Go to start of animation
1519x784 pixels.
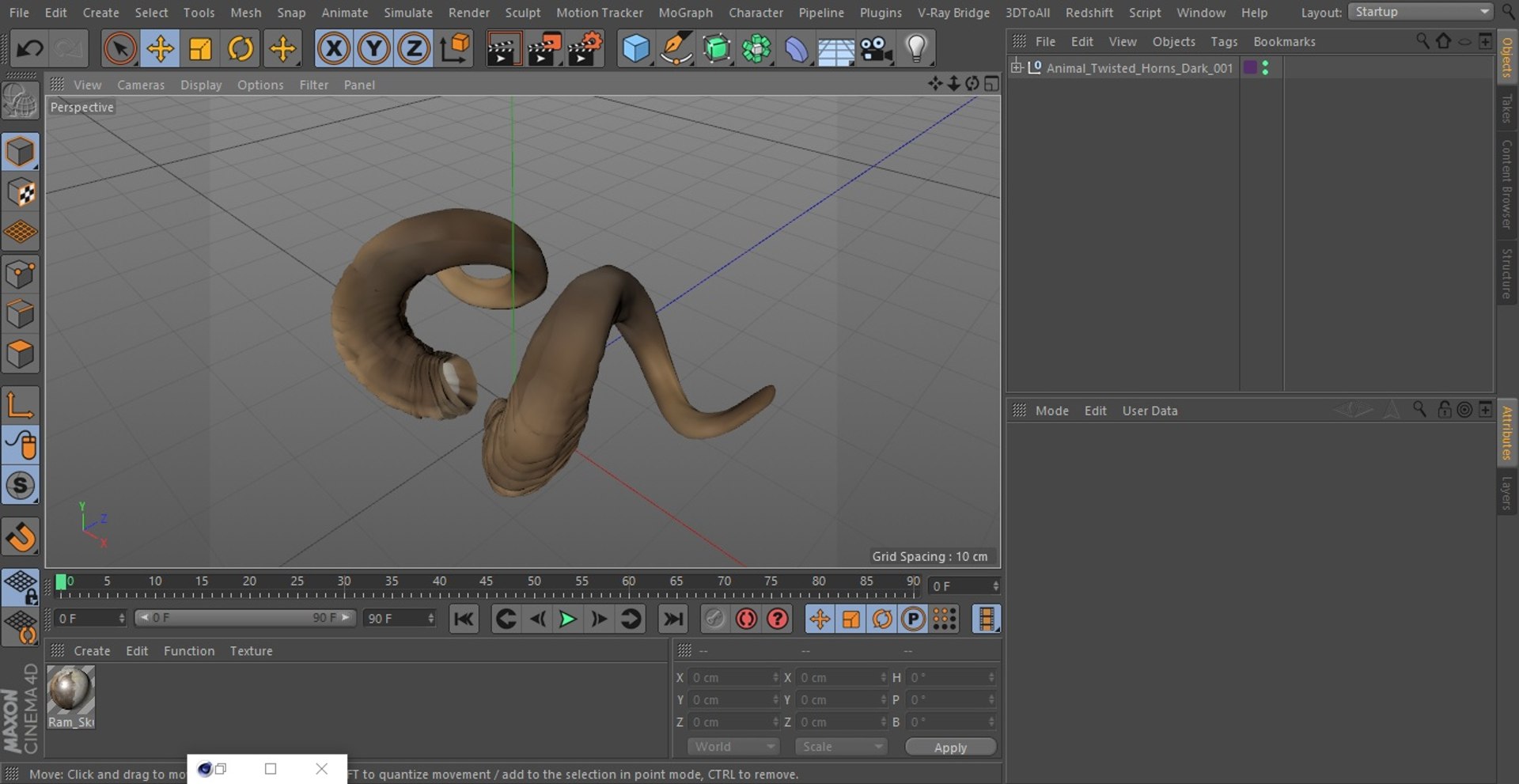click(464, 619)
